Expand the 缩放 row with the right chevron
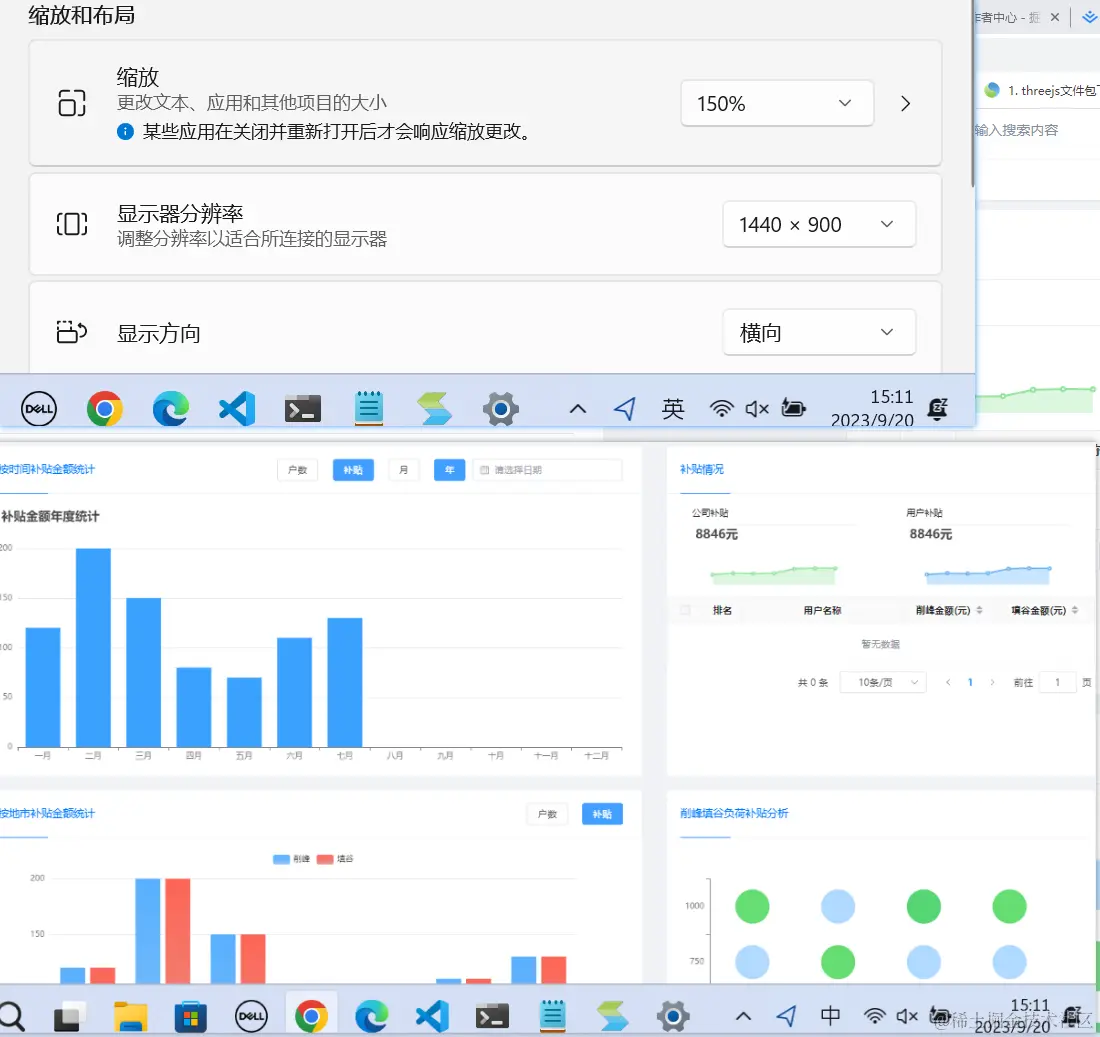This screenshot has width=1100, height=1037. point(906,104)
